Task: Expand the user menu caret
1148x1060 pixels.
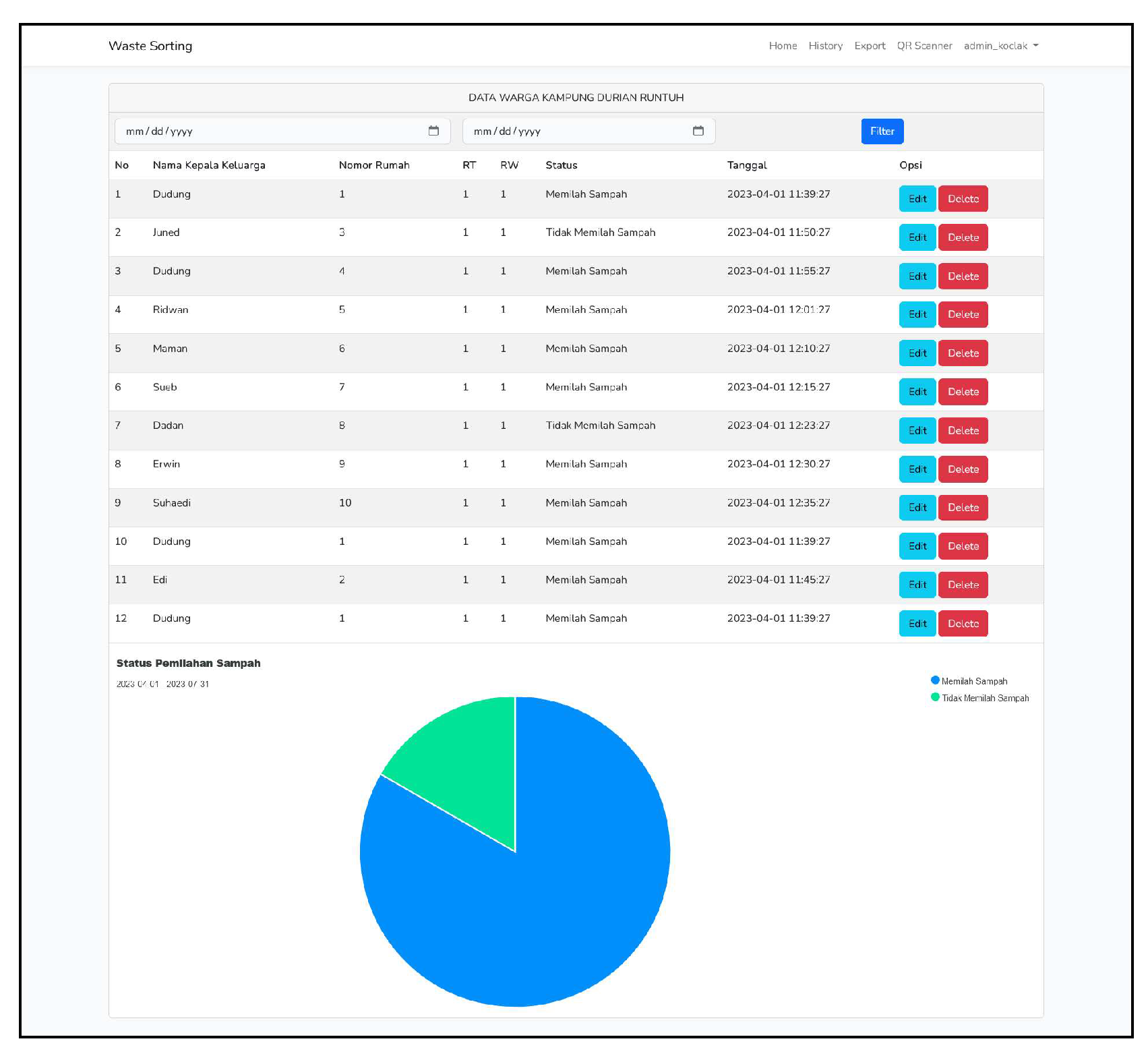Action: (1037, 46)
